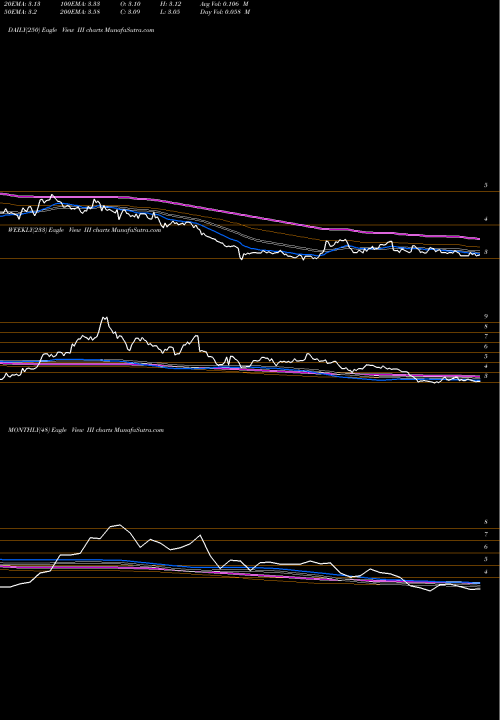Select the 20EMA value in header

[22, 4]
